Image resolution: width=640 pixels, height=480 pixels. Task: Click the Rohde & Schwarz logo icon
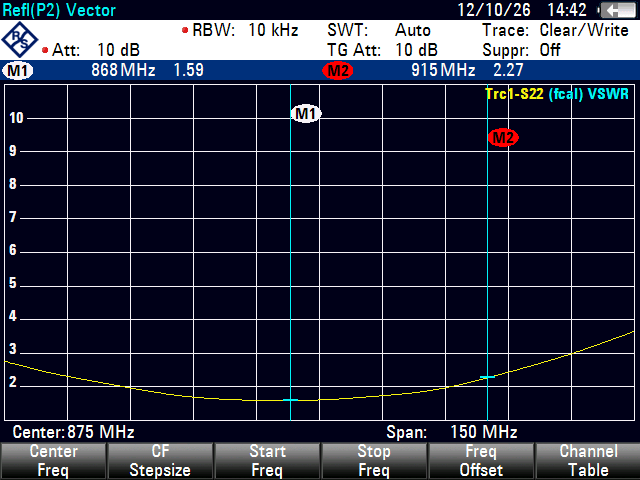(19, 40)
